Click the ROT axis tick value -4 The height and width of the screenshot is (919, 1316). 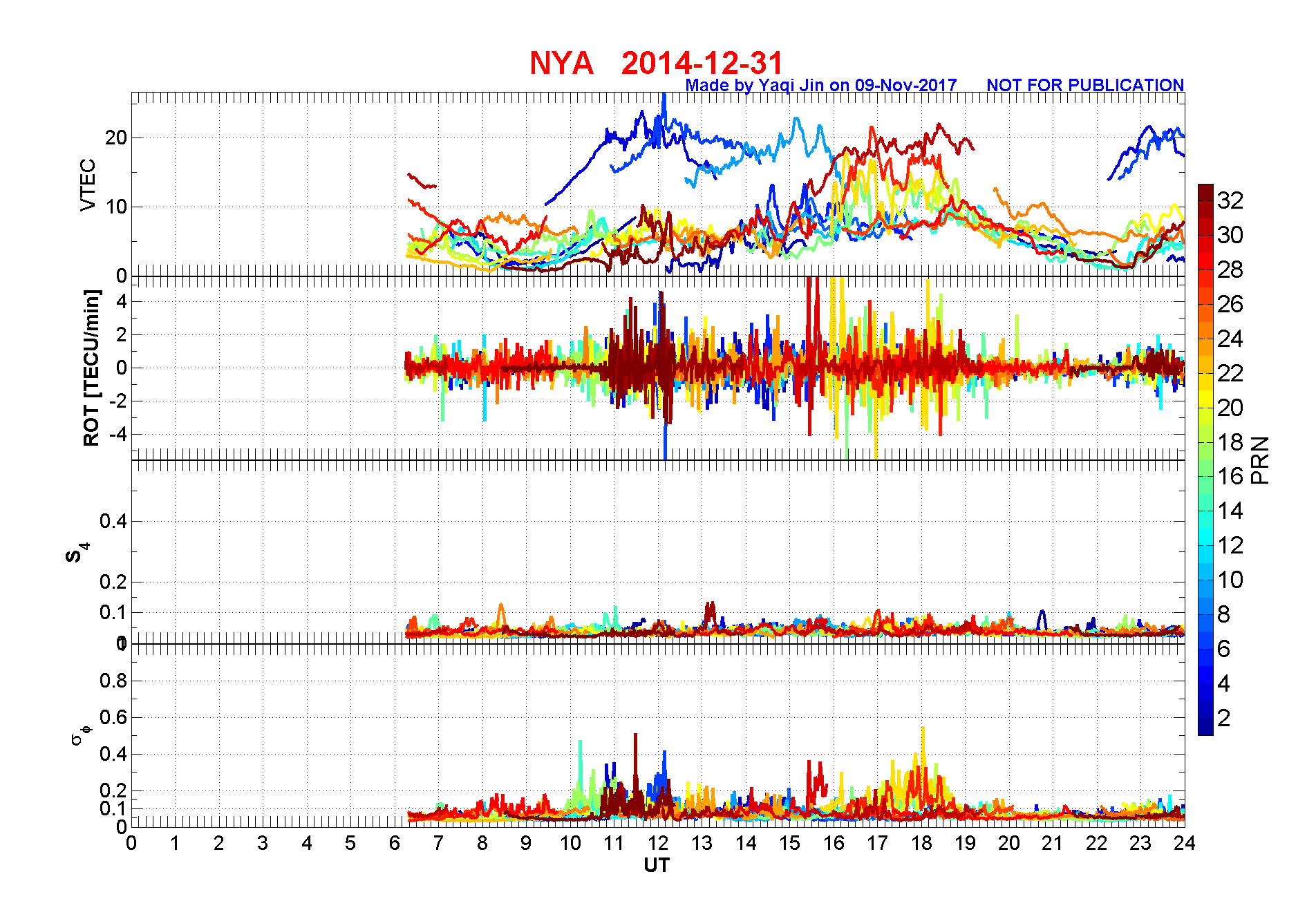click(x=118, y=435)
